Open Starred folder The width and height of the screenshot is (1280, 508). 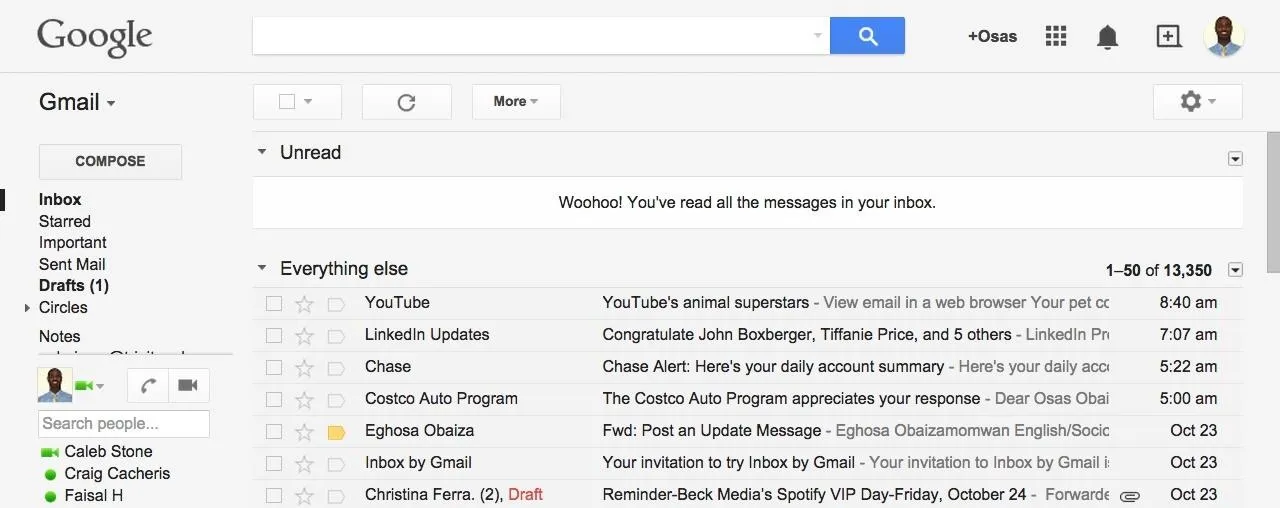pyautogui.click(x=65, y=222)
